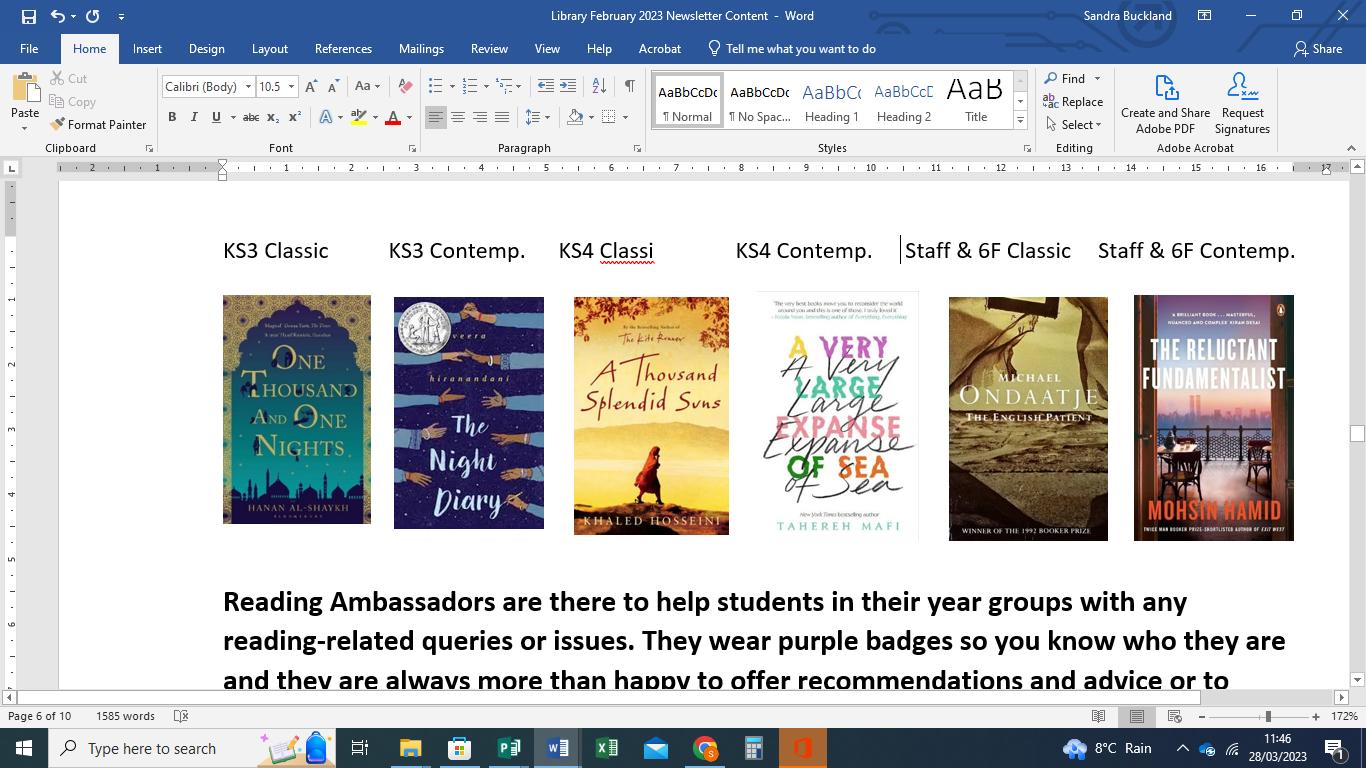Apply subscript formatting

point(274,117)
